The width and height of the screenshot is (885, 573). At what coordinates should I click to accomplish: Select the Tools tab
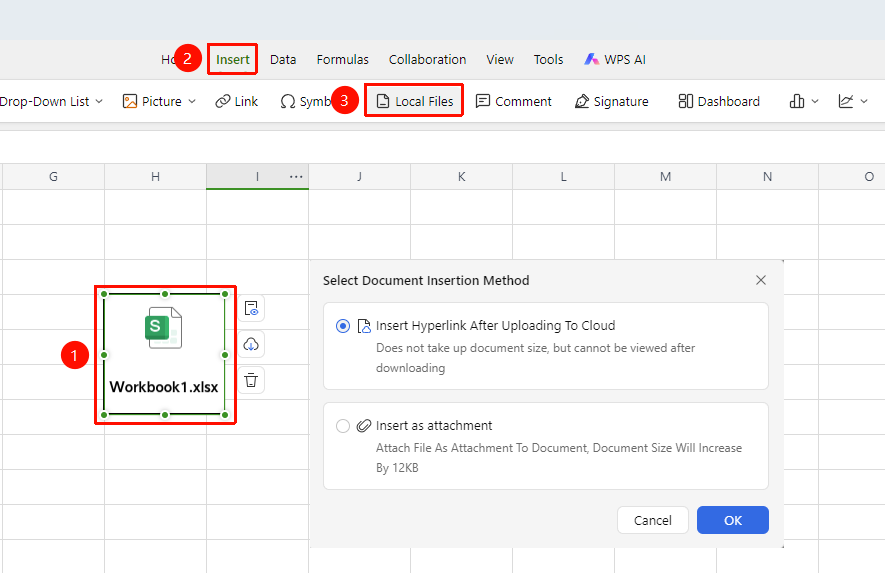[549, 59]
